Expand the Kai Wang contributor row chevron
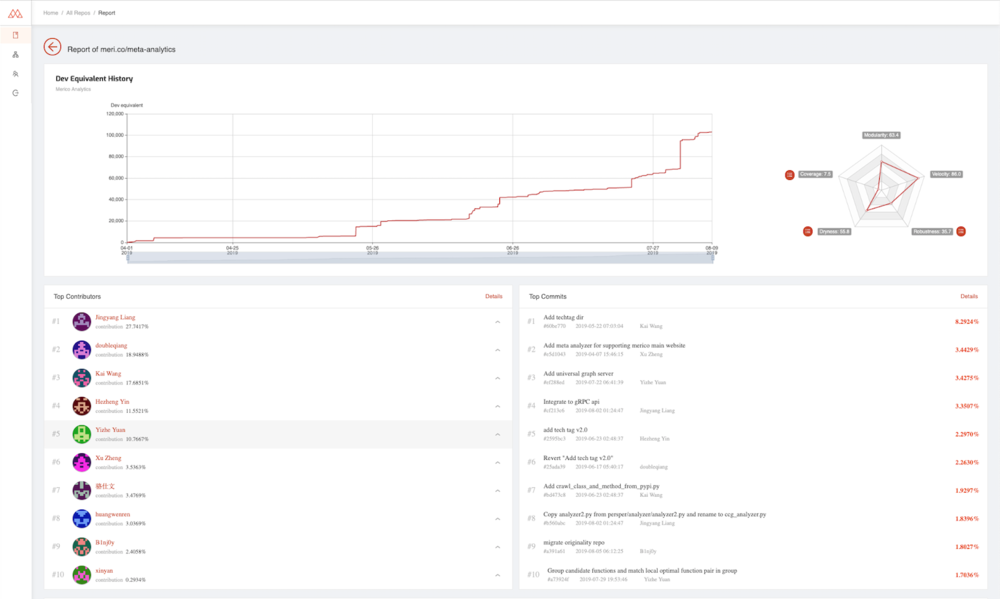This screenshot has width=1000, height=599. point(497,378)
